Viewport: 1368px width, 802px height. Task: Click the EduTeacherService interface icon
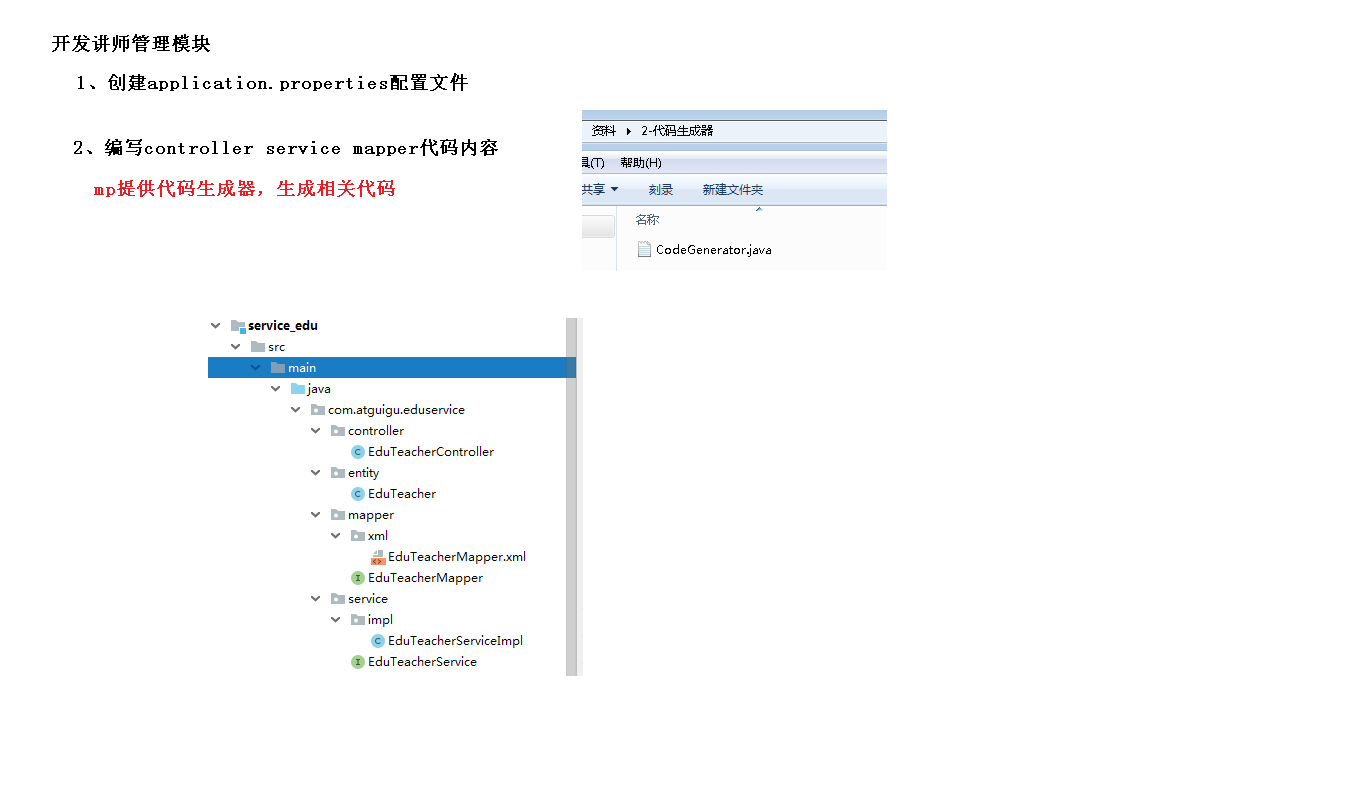358,662
